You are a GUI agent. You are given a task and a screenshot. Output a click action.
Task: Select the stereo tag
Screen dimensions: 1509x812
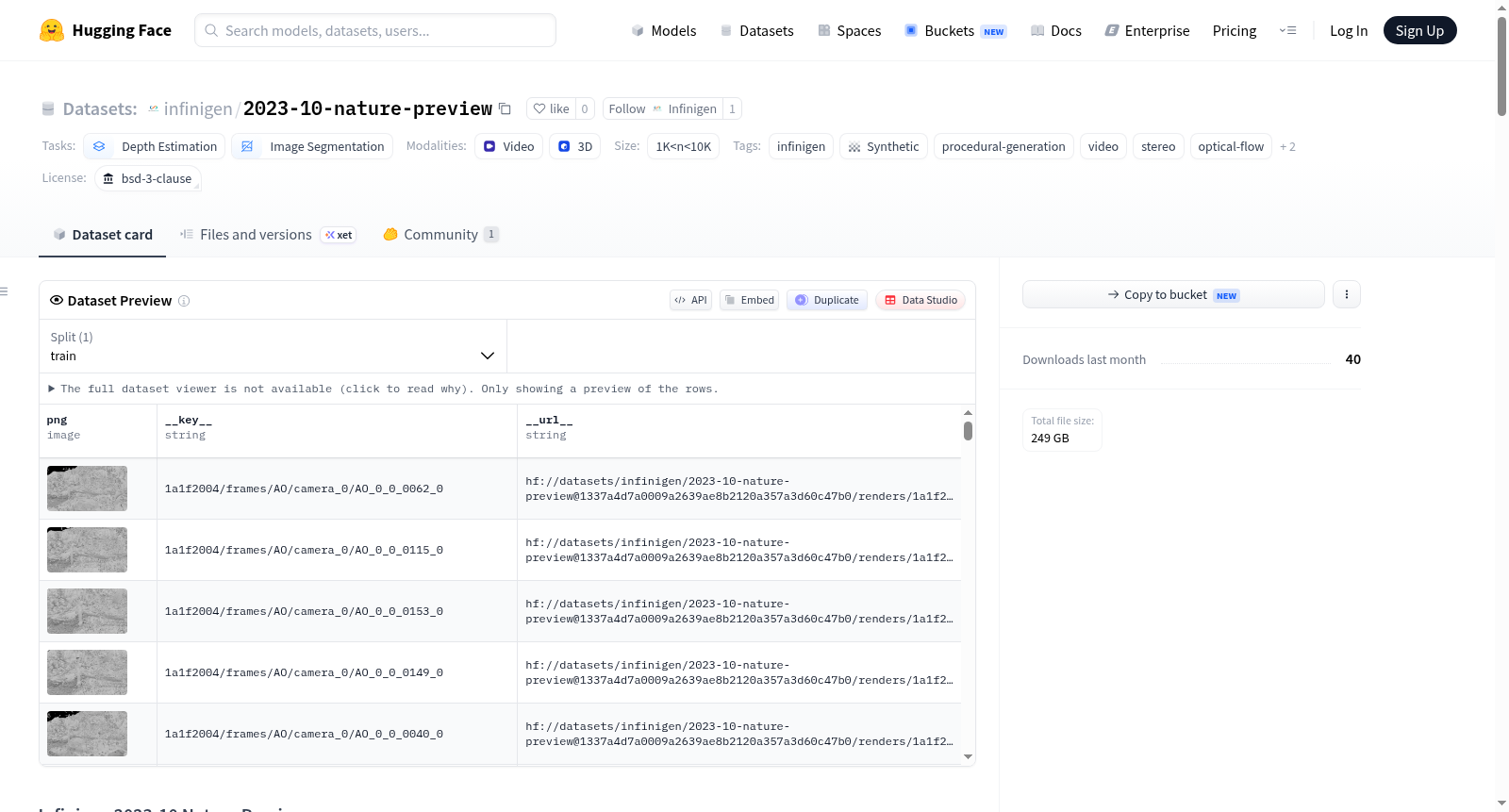pyautogui.click(x=1158, y=146)
